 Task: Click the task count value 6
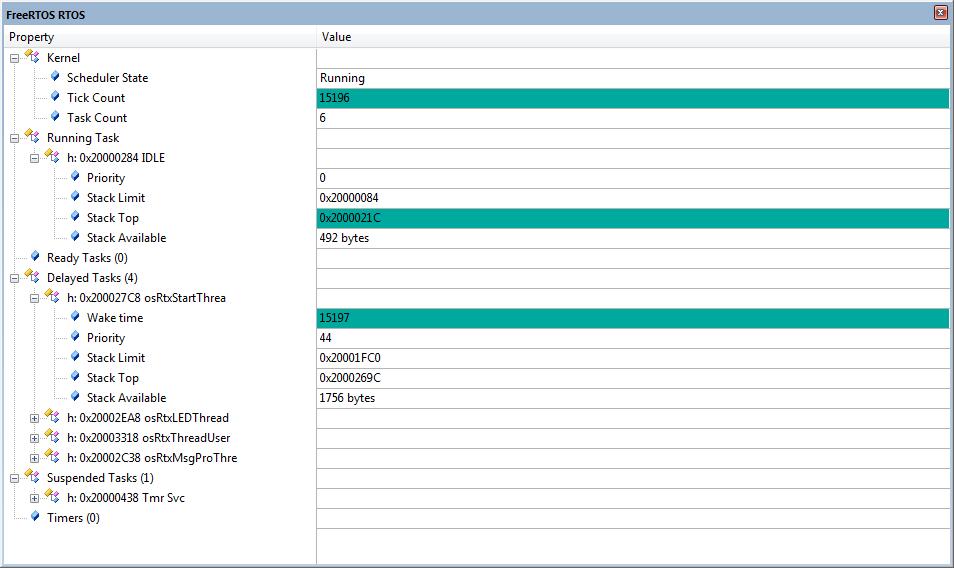click(x=322, y=118)
